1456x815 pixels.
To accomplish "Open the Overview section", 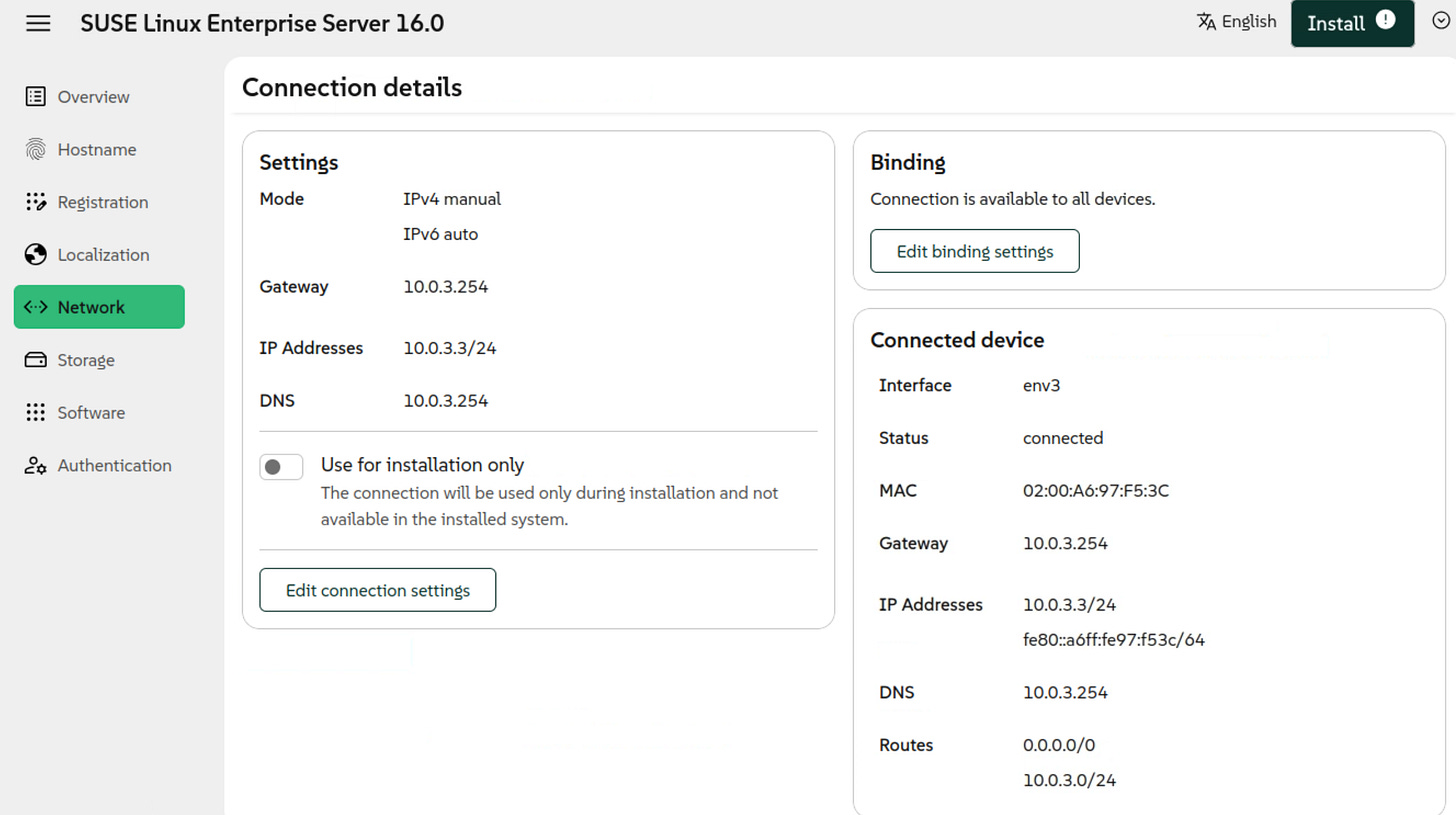I will 99,97.
